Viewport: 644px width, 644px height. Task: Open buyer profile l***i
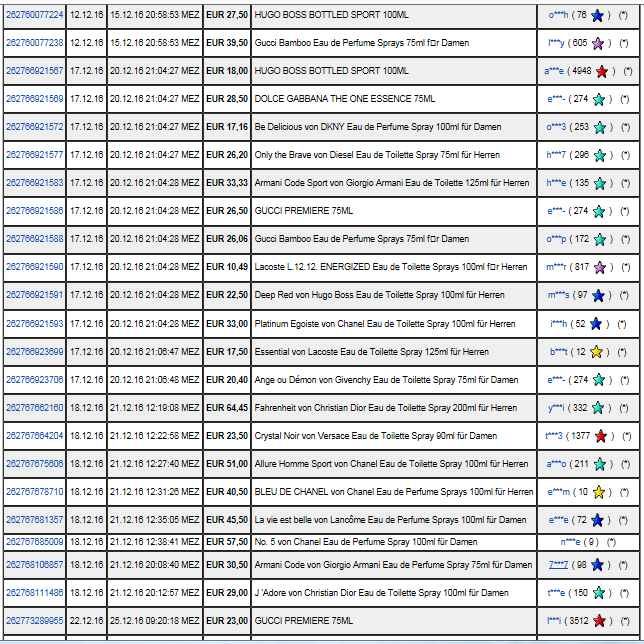point(554,621)
